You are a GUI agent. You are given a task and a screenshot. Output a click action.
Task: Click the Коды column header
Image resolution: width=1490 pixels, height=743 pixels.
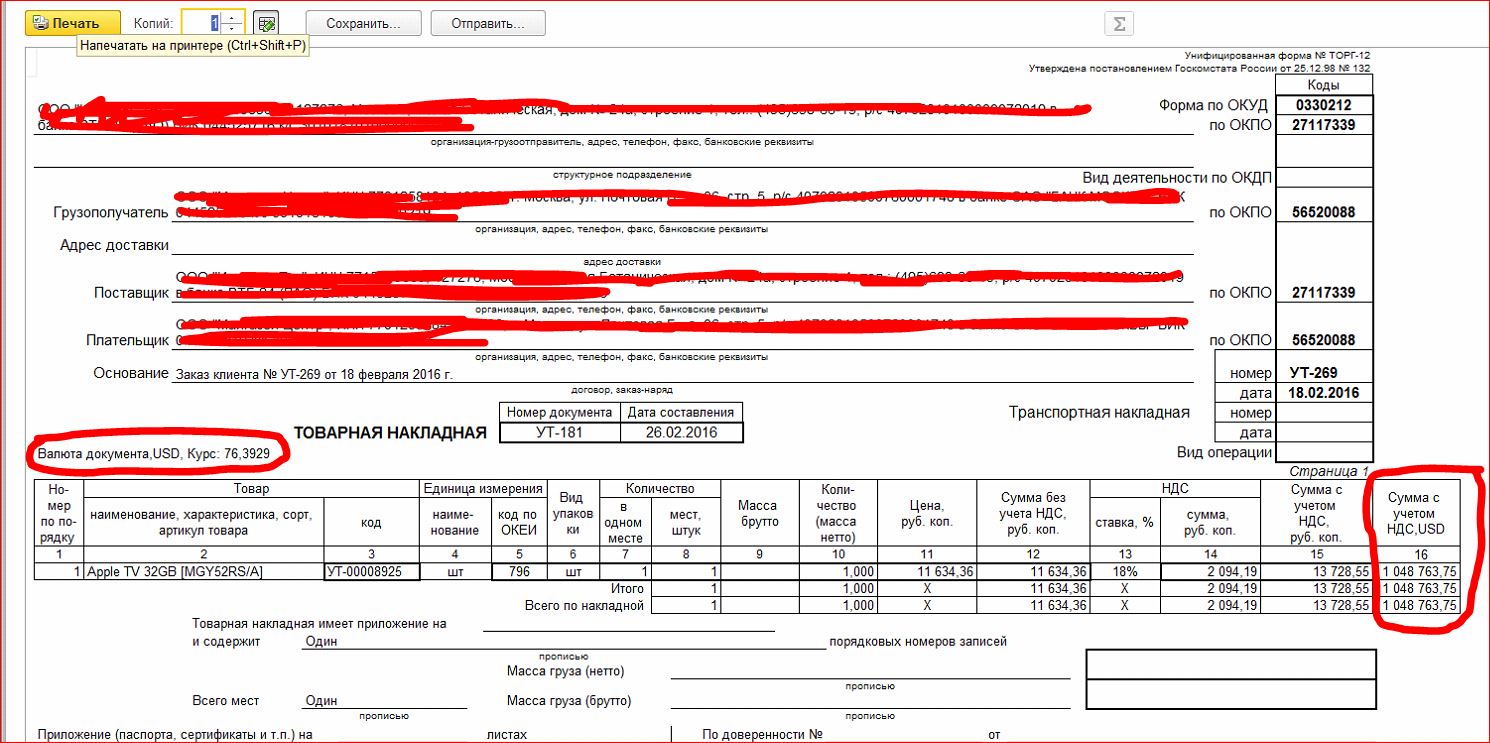[x=1324, y=86]
